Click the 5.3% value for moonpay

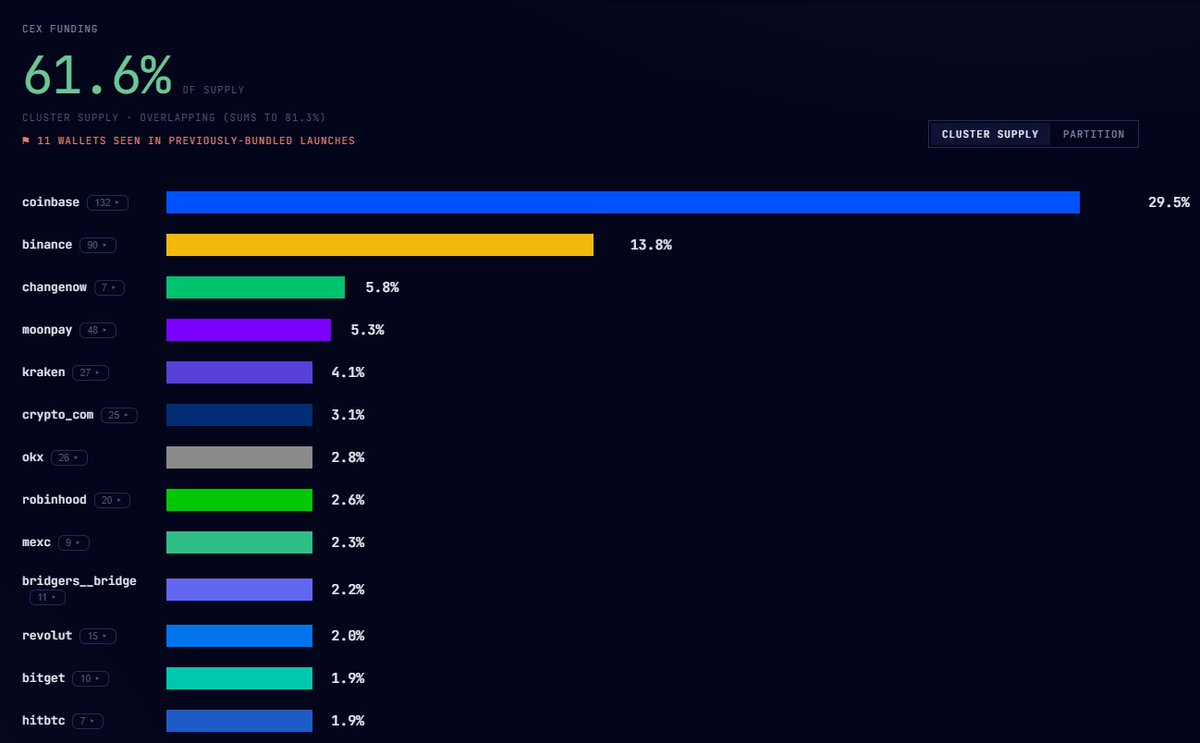(x=367, y=330)
